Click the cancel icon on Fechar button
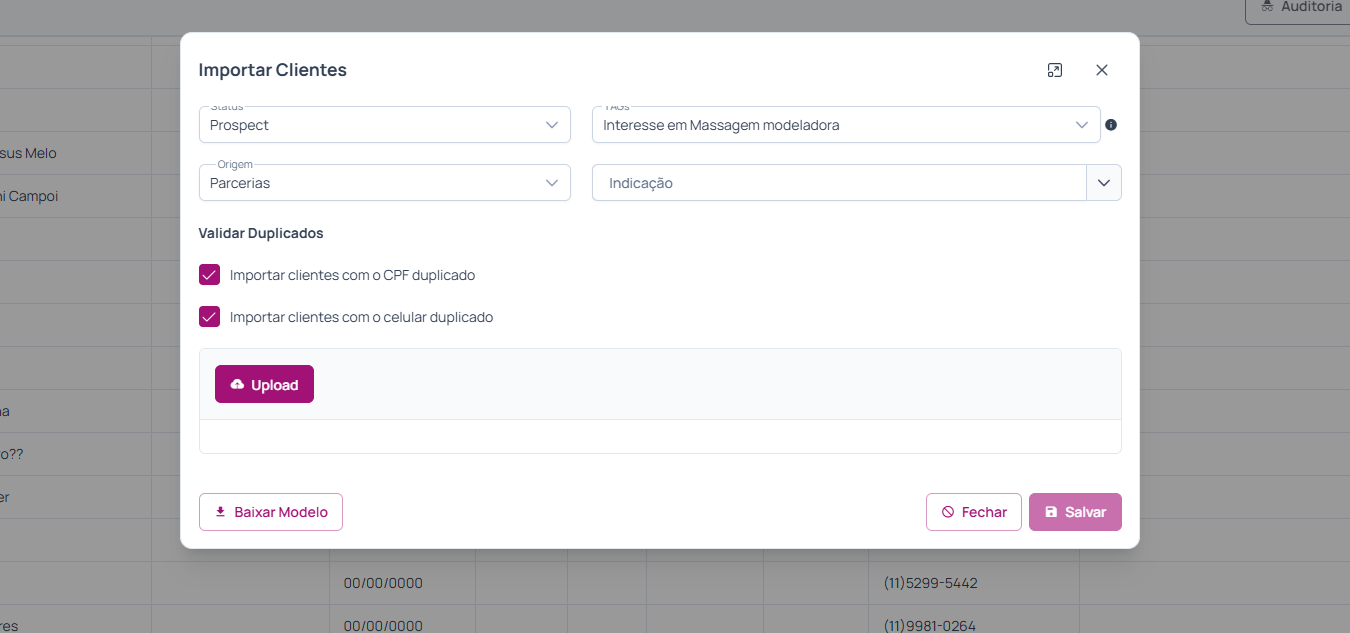Screen dimensions: 1350x633 coord(948,512)
